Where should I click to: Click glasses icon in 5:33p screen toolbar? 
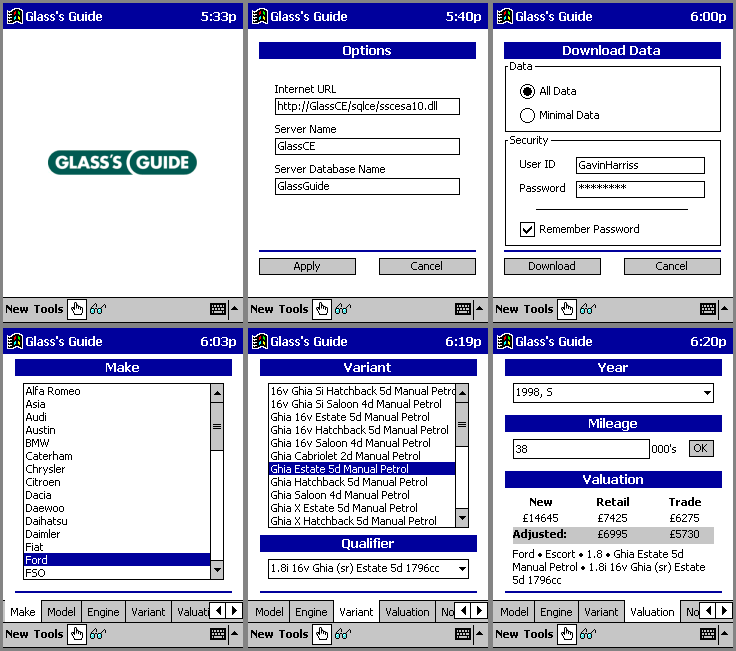pos(98,309)
